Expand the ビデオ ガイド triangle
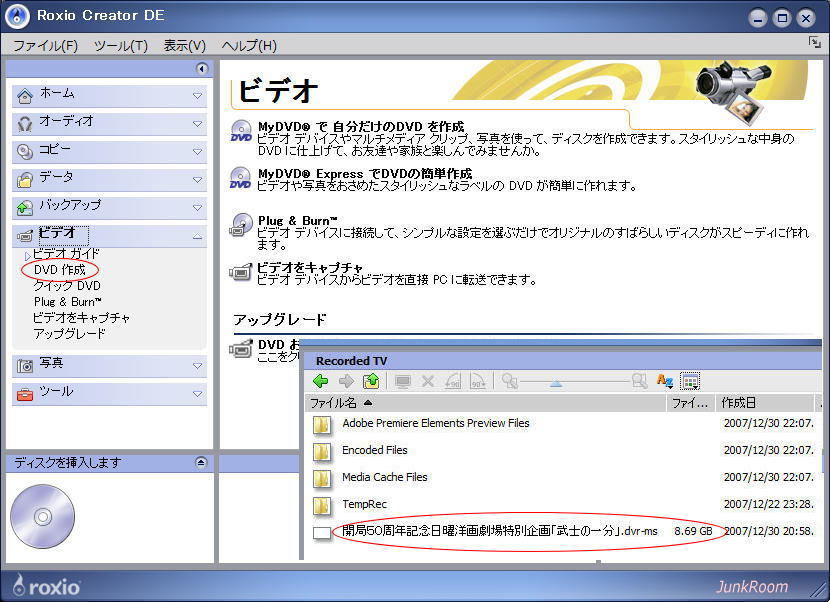 coord(28,256)
